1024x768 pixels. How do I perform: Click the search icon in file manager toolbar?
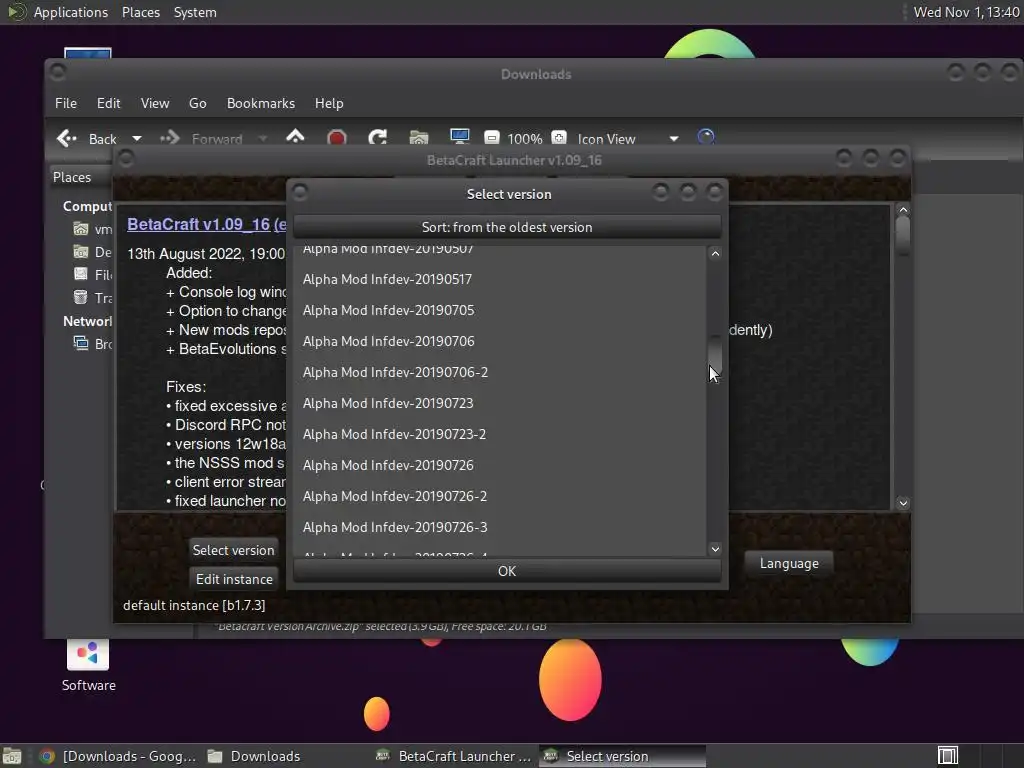tap(706, 137)
